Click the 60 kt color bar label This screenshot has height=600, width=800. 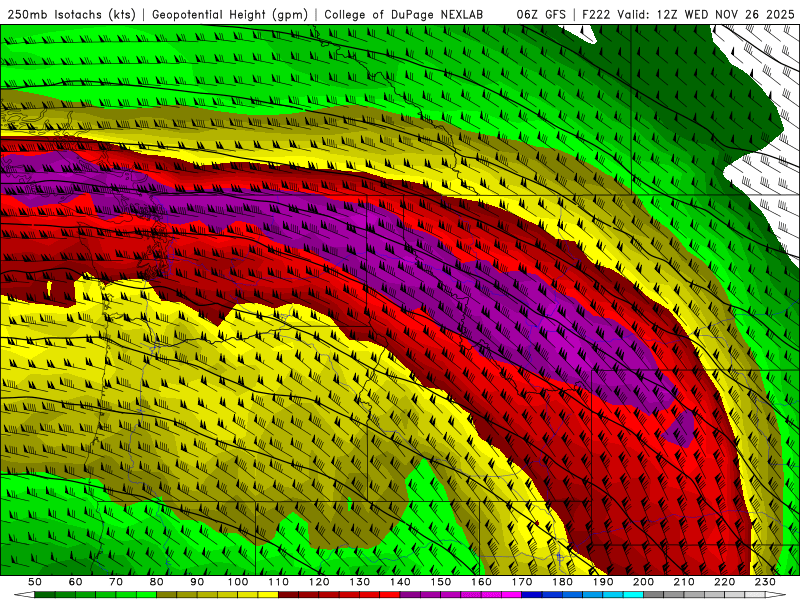pyautogui.click(x=75, y=582)
